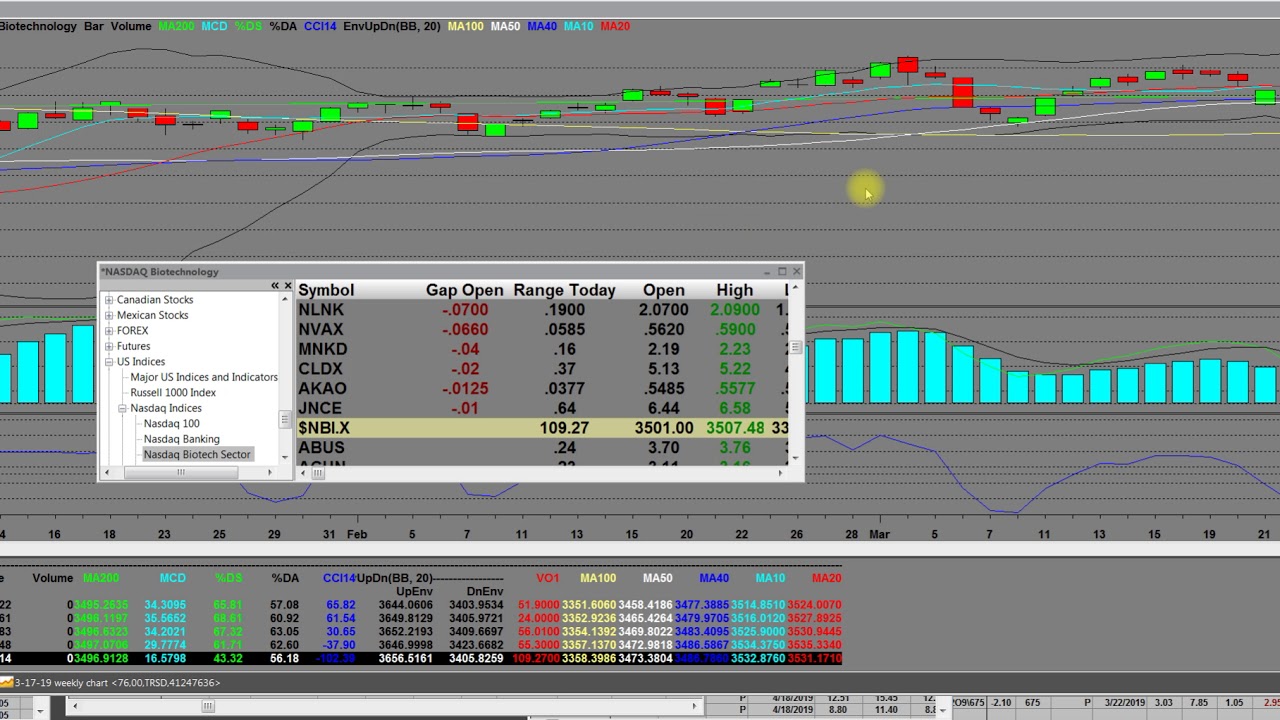
Task: Click watchlist vertical scrollbar thumb
Action: coord(796,347)
